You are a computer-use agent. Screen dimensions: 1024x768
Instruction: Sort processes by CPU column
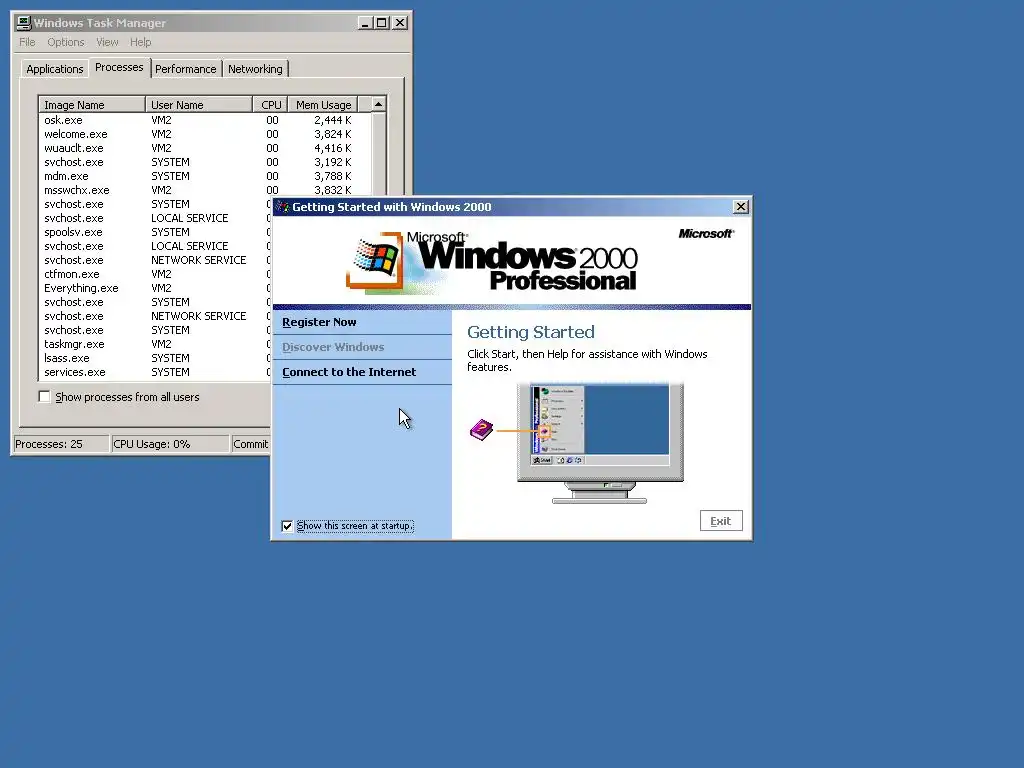click(x=270, y=105)
